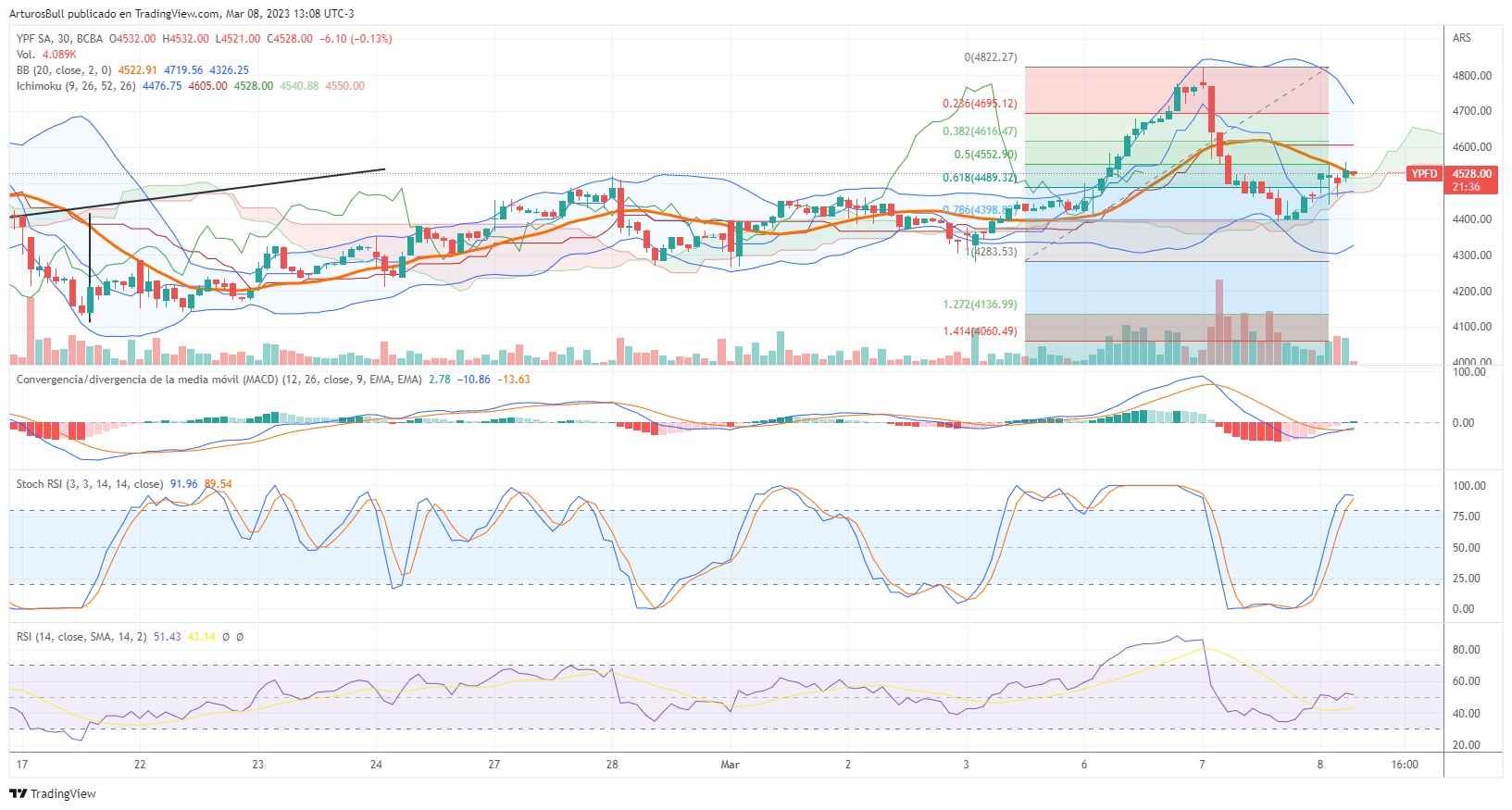Click the Fibonacci 0.236(4695.12) level label
The image size is (1512, 810).
(980, 104)
